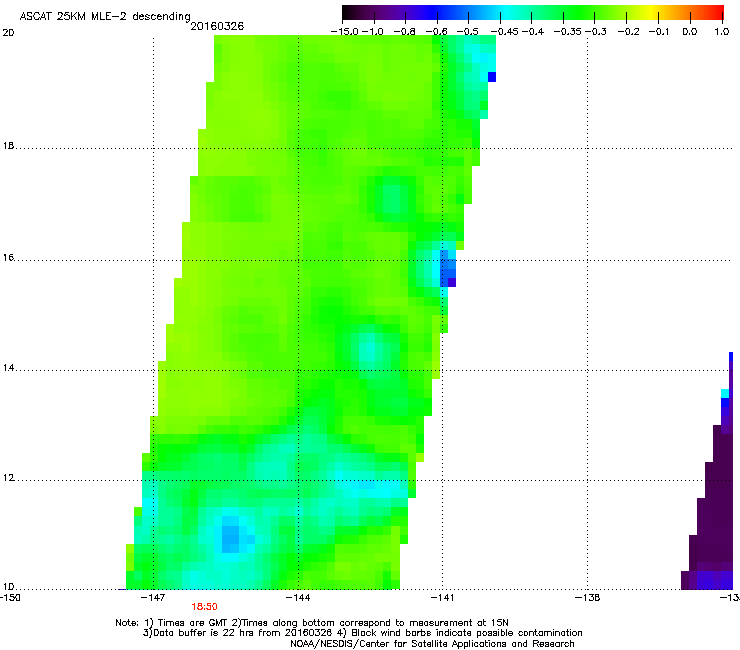Screen dimensions: 740x650
Task: Click the latitude axis label "16"
Action: tap(8, 258)
